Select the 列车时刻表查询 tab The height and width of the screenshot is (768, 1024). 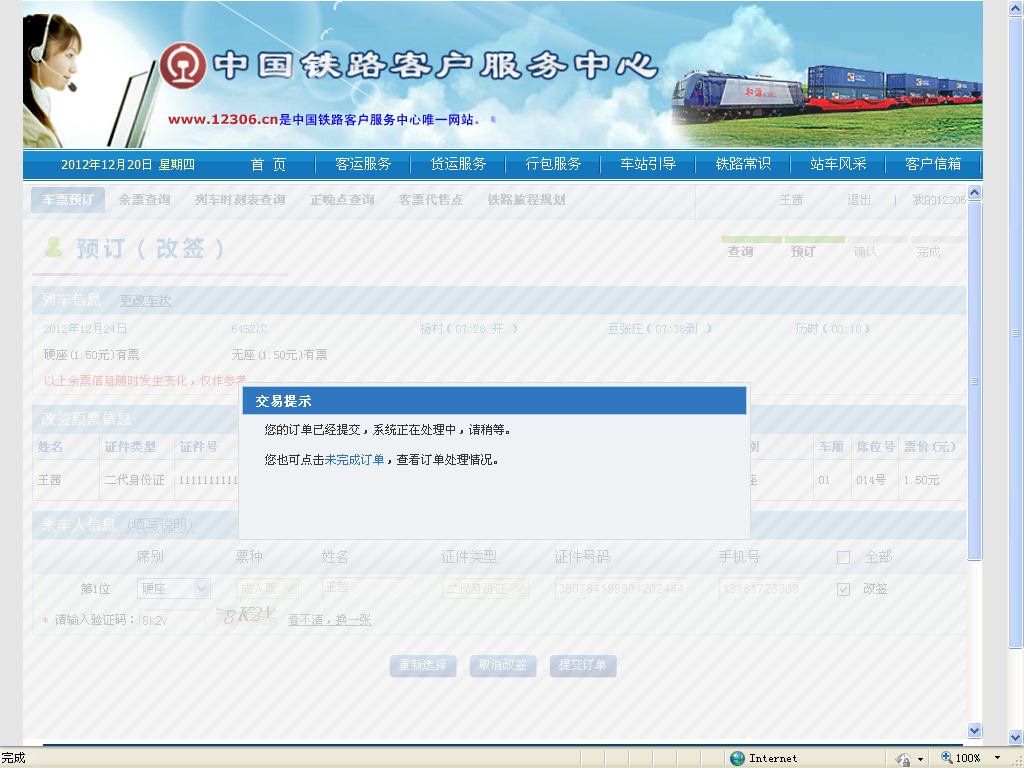(240, 200)
